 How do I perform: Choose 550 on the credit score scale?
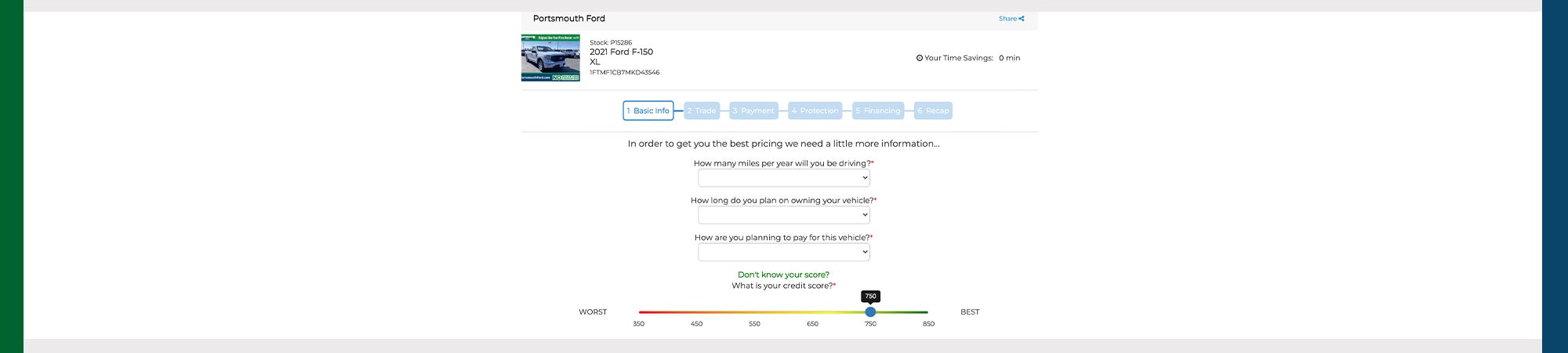(754, 312)
